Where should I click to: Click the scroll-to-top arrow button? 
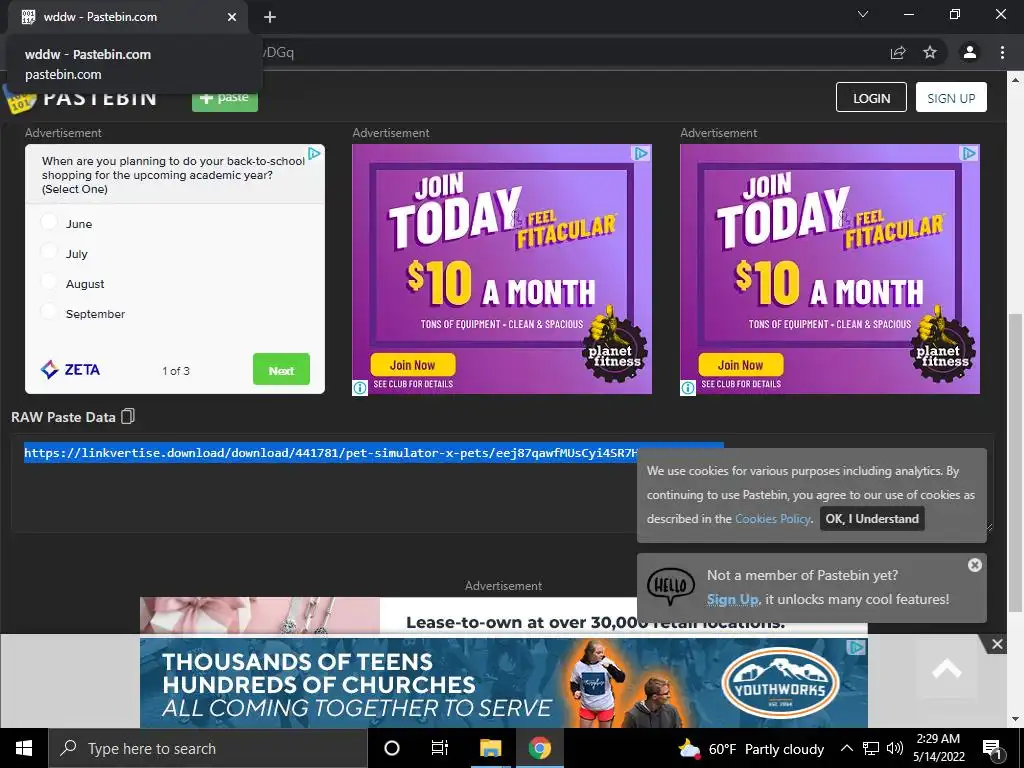[947, 670]
